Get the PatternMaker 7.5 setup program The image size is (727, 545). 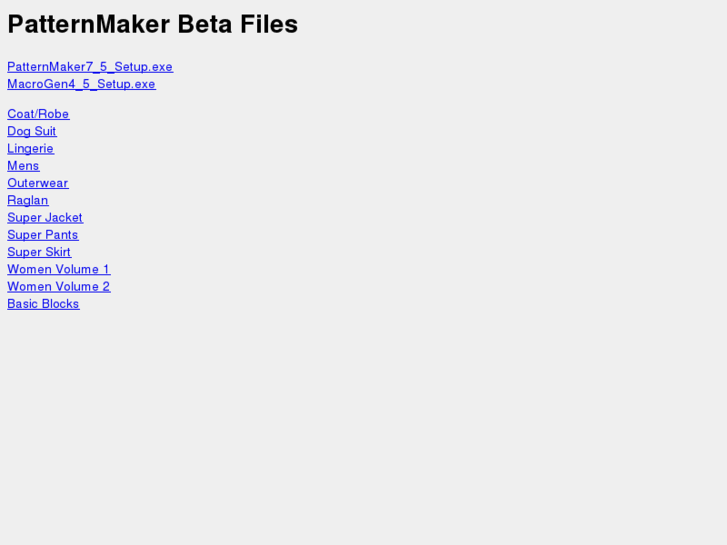pos(90,67)
